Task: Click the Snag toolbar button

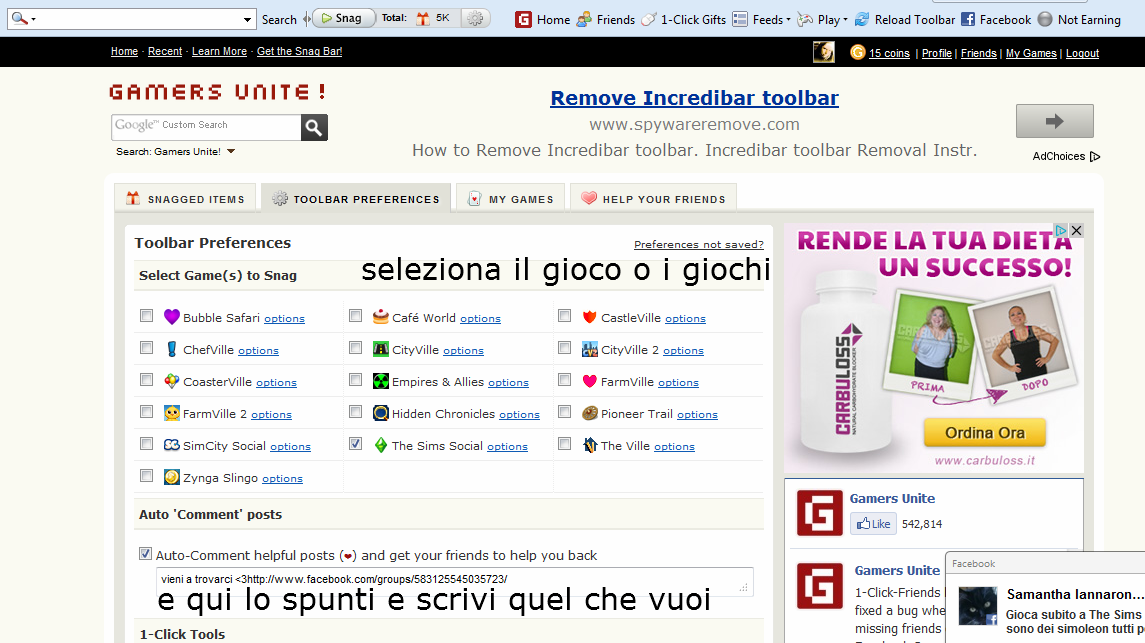Action: tap(344, 18)
